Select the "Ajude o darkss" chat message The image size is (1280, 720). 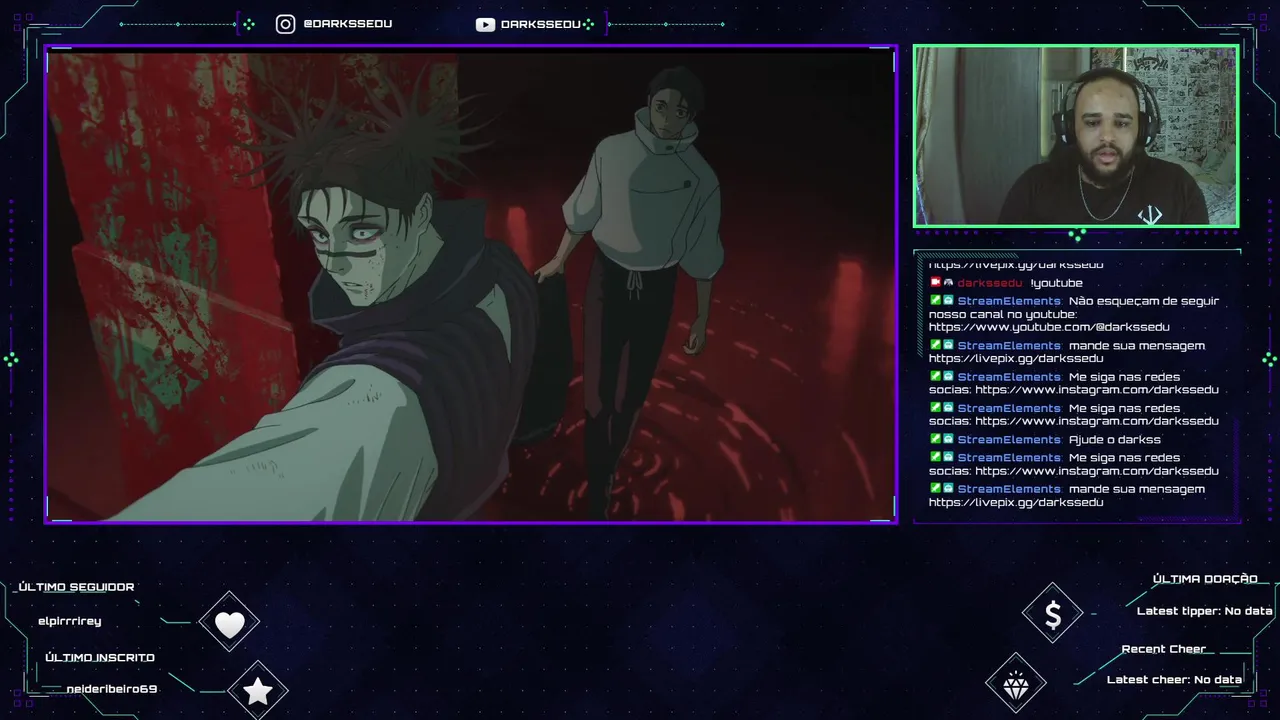coord(1115,440)
